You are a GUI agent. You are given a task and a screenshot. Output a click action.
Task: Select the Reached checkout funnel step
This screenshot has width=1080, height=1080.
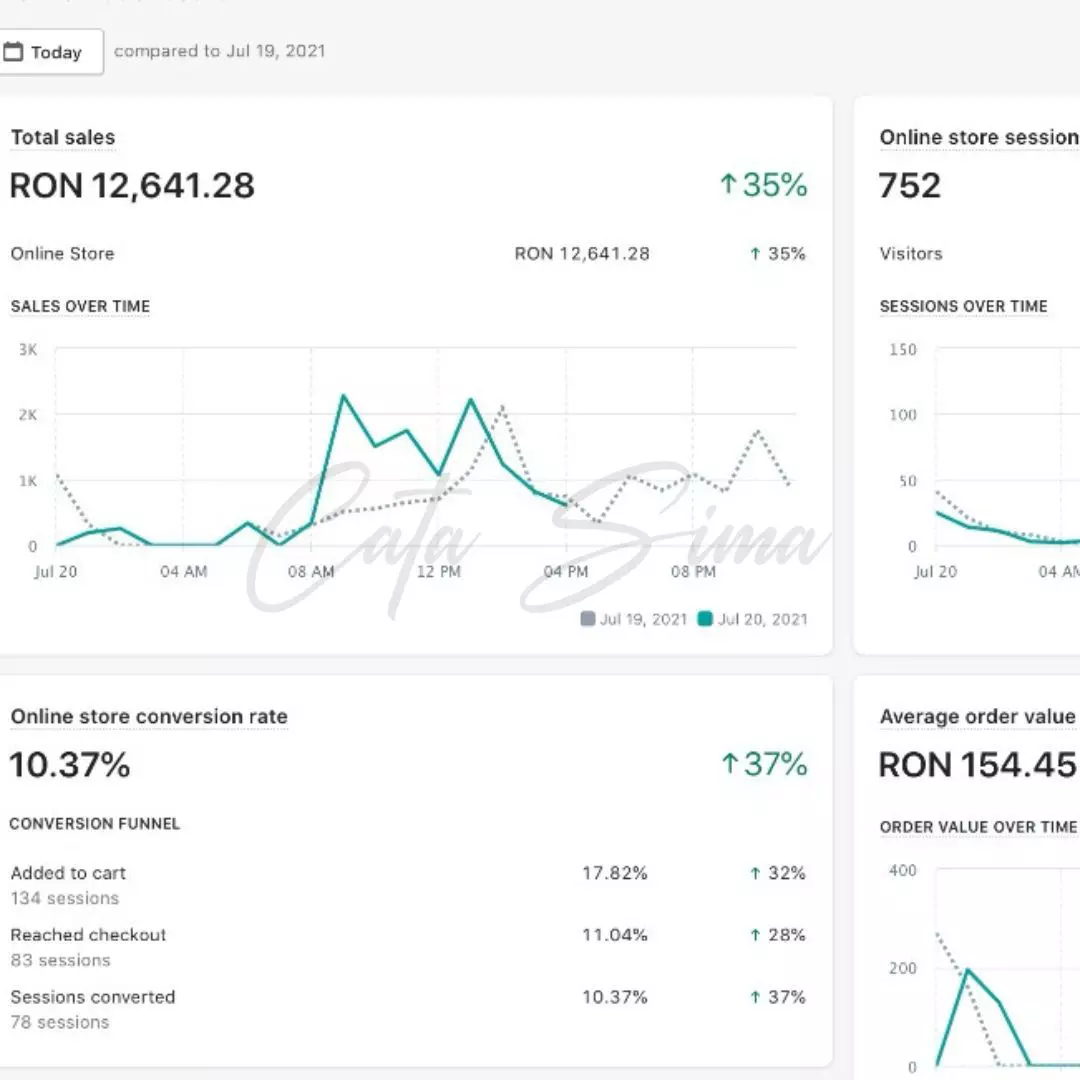(x=88, y=936)
